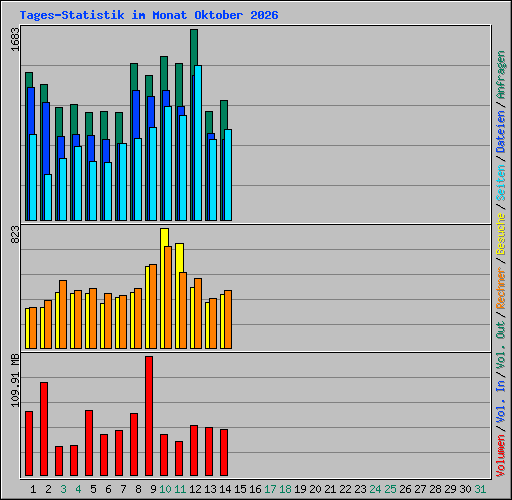This screenshot has width=512, height=500.
Task: Click the 'Vol. Out' legend label
Action: point(501,345)
